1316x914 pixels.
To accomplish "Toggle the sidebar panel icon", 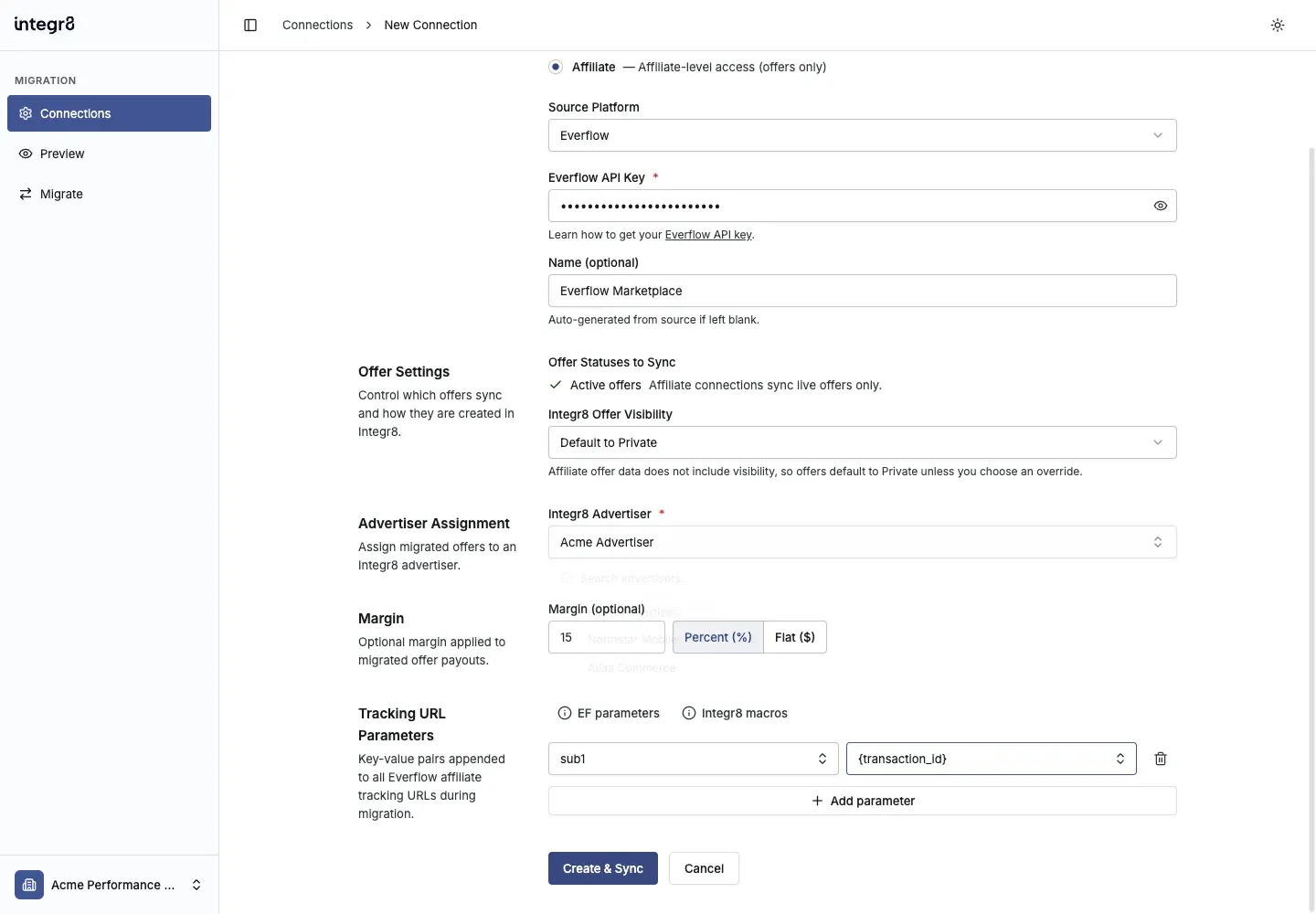I will tap(250, 25).
